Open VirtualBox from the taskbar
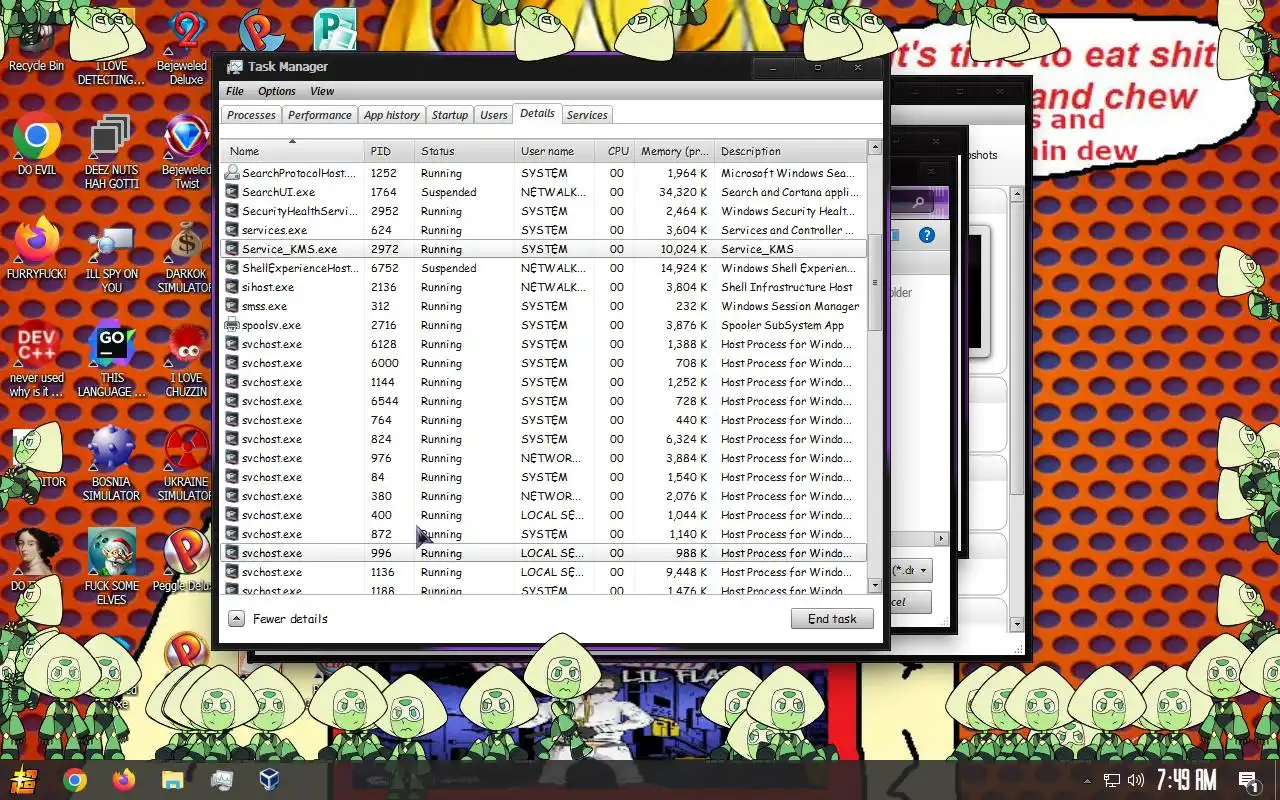1280x800 pixels. 270,780
